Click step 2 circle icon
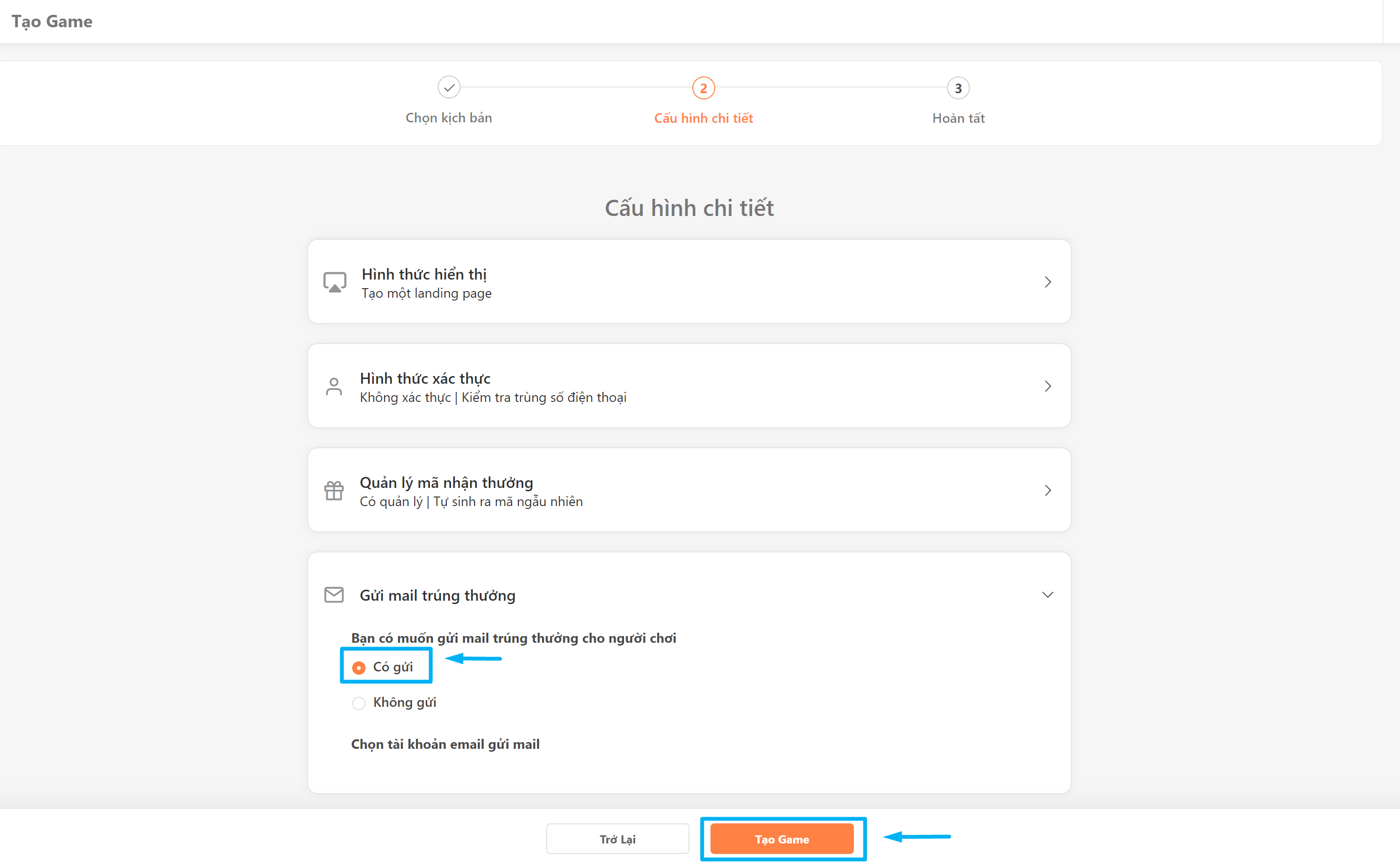 703,88
